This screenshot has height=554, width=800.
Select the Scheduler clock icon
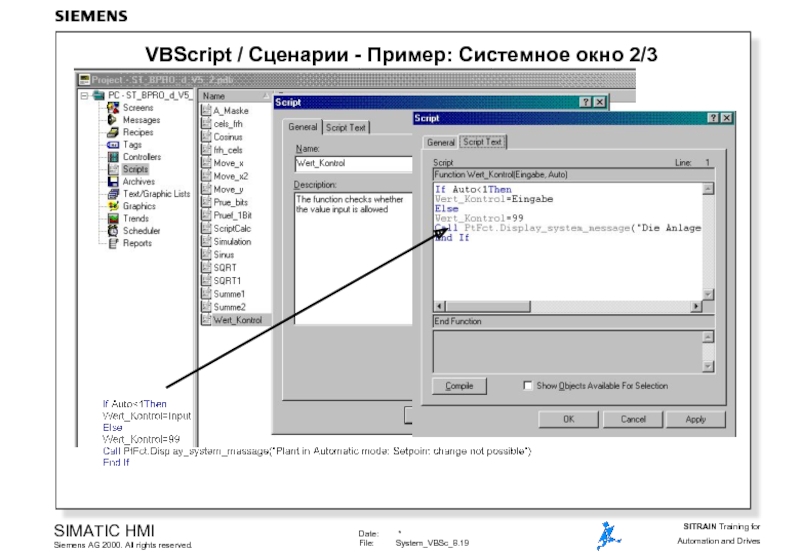[113, 231]
